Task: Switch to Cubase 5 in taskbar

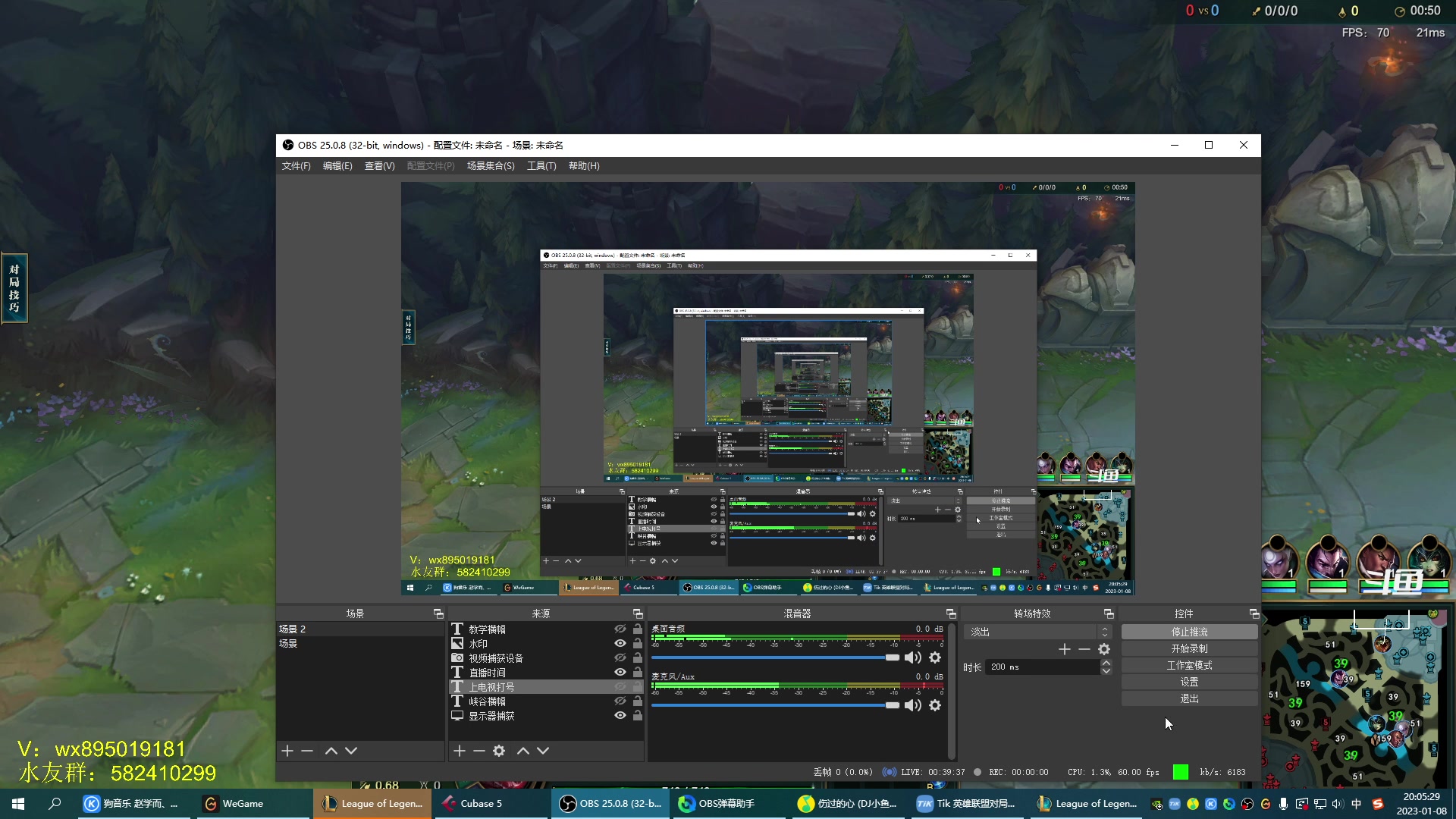Action: click(491, 804)
